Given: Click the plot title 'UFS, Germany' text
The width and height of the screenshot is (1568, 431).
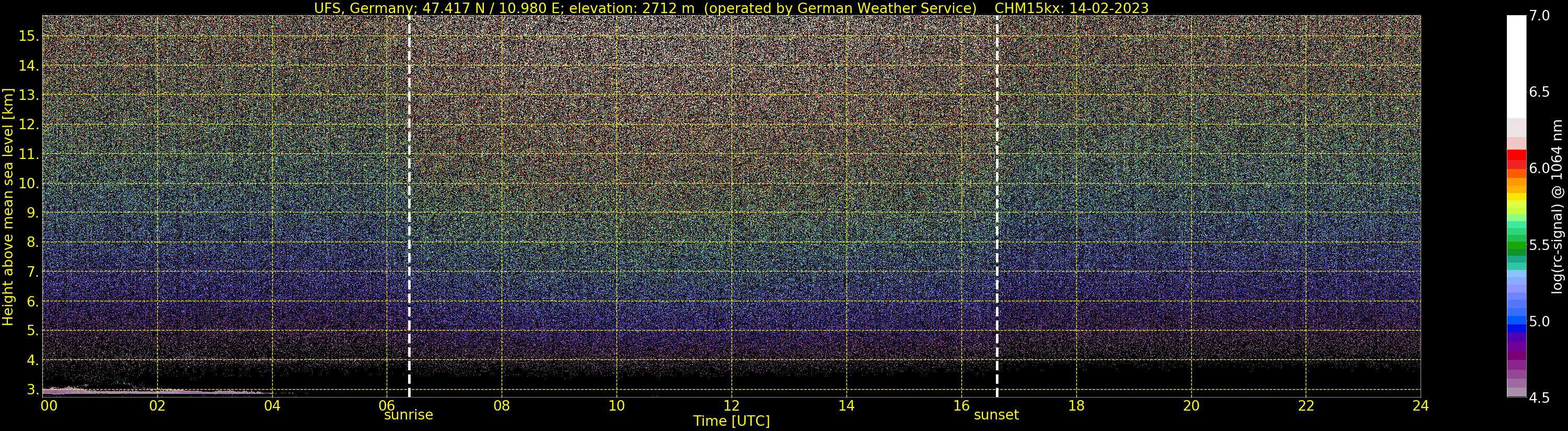Looking at the screenshot, I should click(364, 8).
